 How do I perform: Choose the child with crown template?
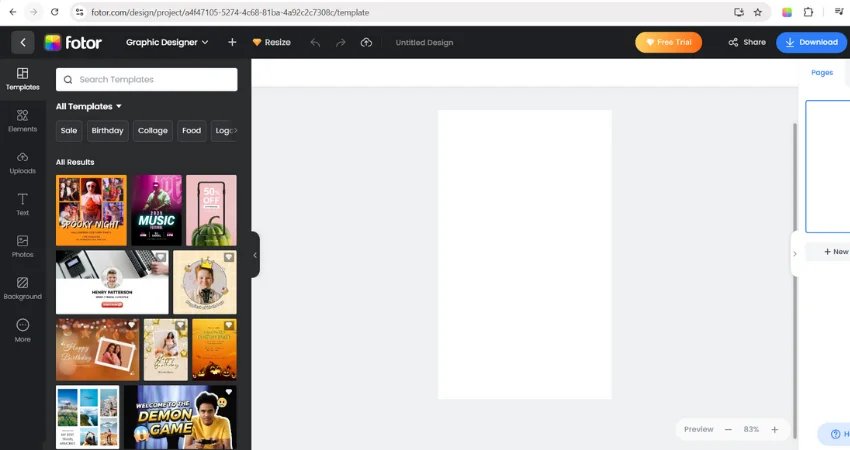pos(205,282)
